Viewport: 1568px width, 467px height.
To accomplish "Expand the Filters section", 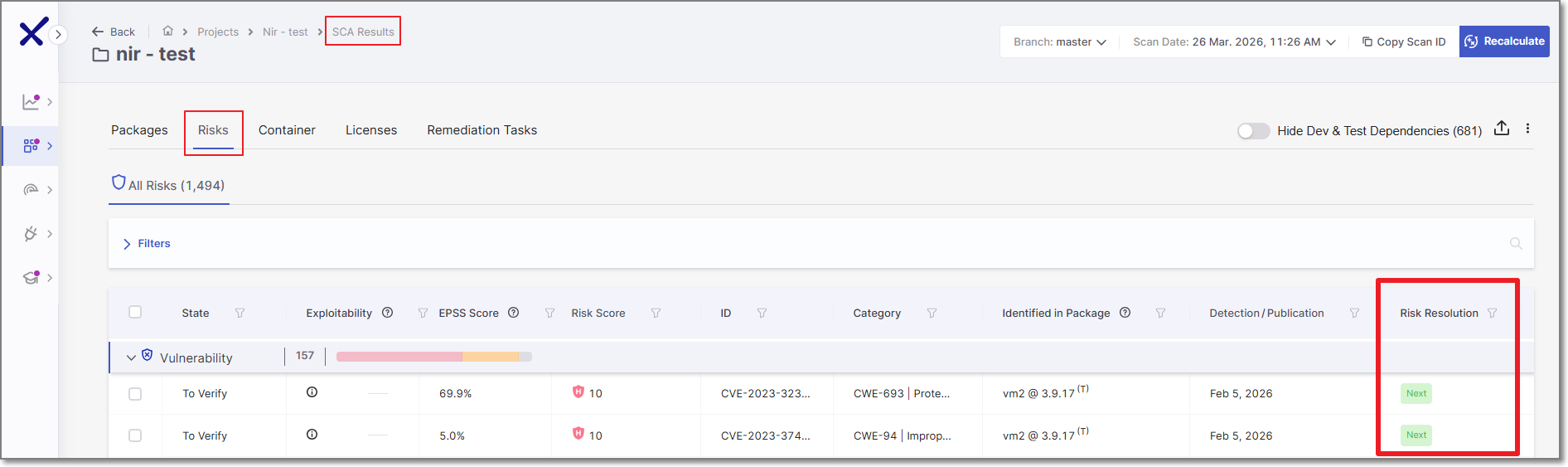I will point(147,243).
